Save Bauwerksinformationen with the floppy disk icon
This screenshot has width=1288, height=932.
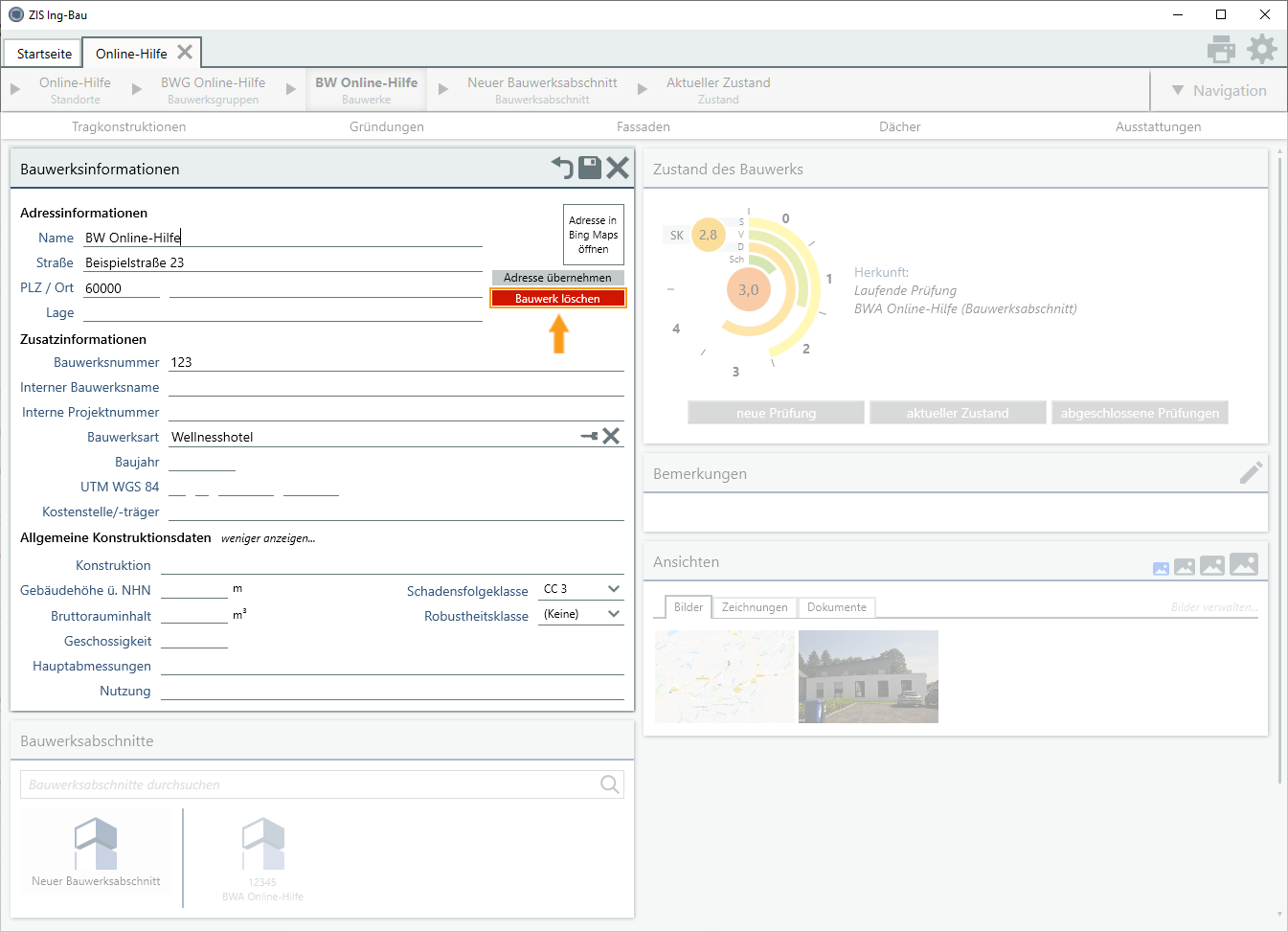tap(590, 169)
